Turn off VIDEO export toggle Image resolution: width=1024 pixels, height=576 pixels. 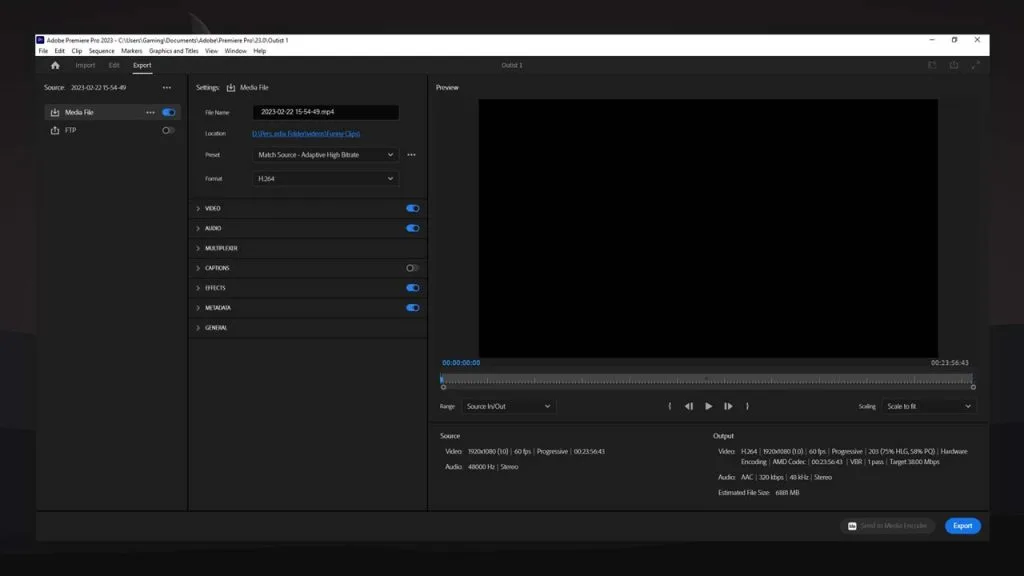coord(413,208)
